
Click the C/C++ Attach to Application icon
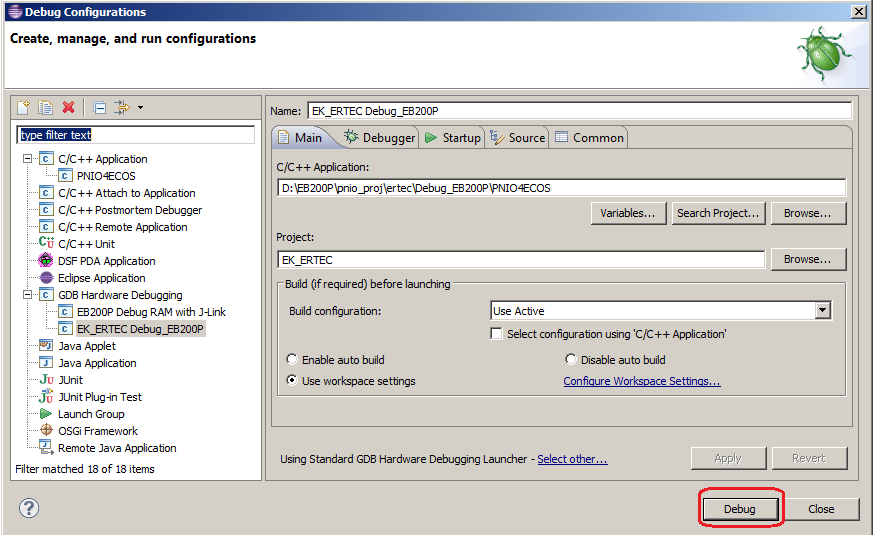tap(46, 193)
